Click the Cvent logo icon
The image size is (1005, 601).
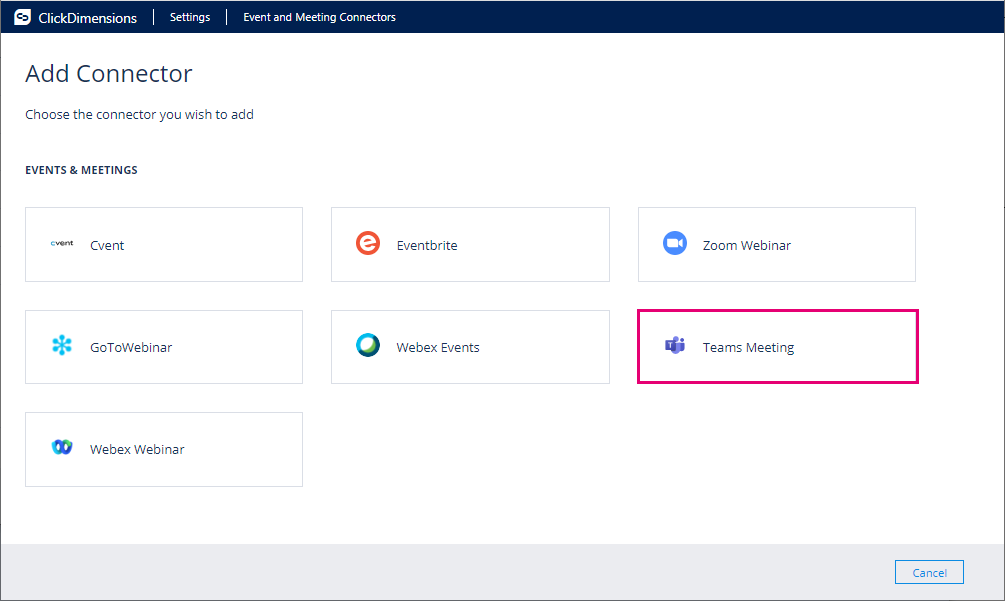click(x=62, y=243)
